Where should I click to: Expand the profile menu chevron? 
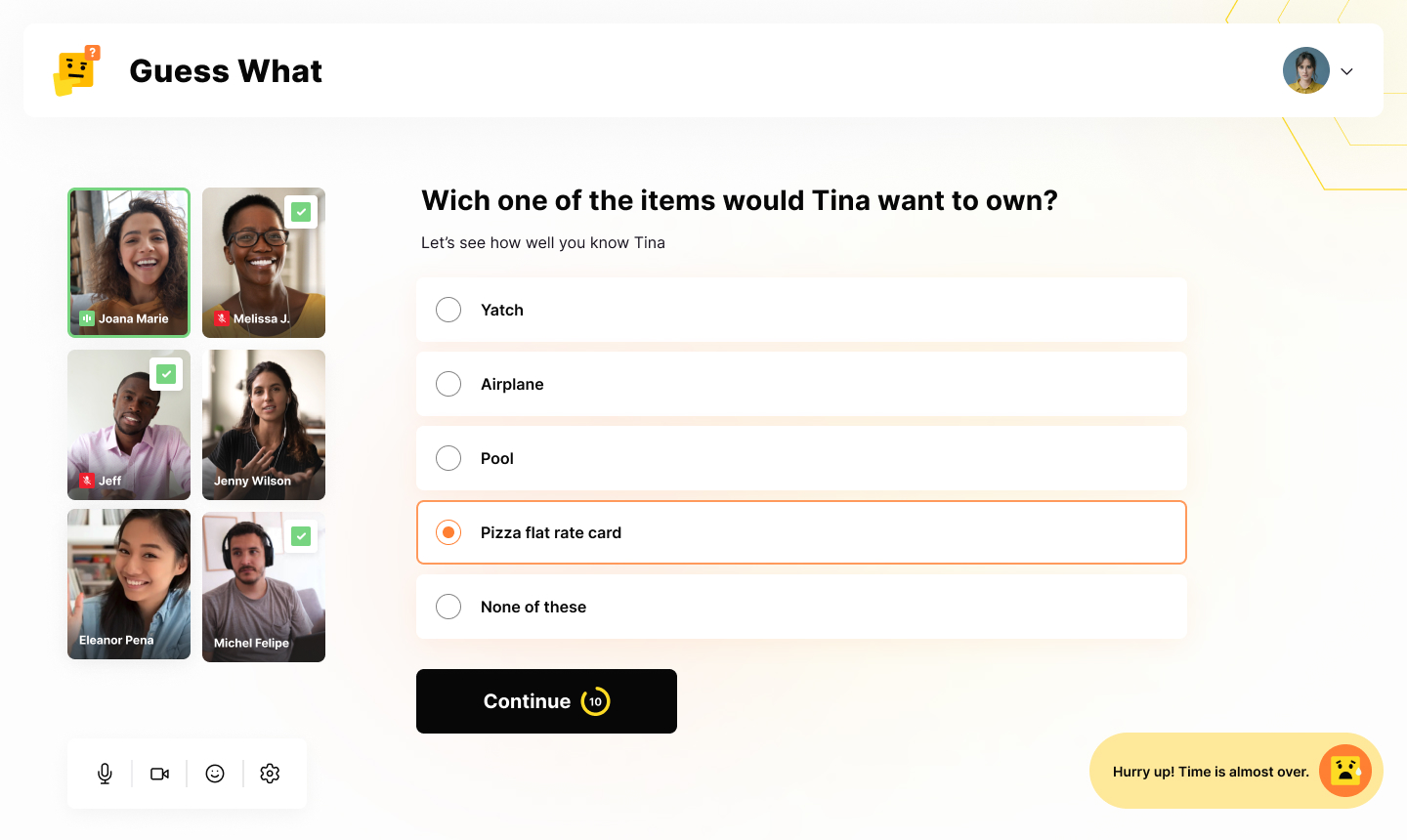1346,71
